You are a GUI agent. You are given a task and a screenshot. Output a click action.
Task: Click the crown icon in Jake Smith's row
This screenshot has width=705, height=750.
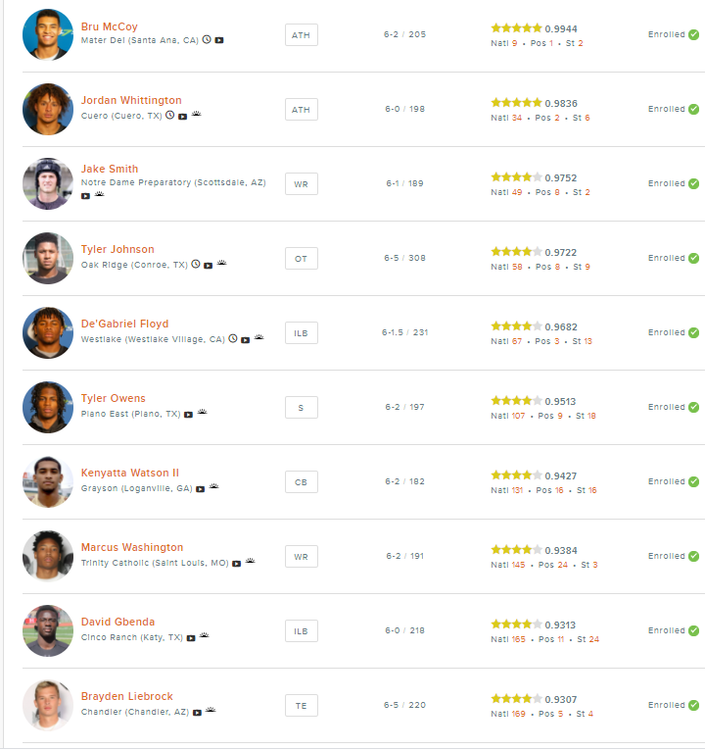(99, 195)
